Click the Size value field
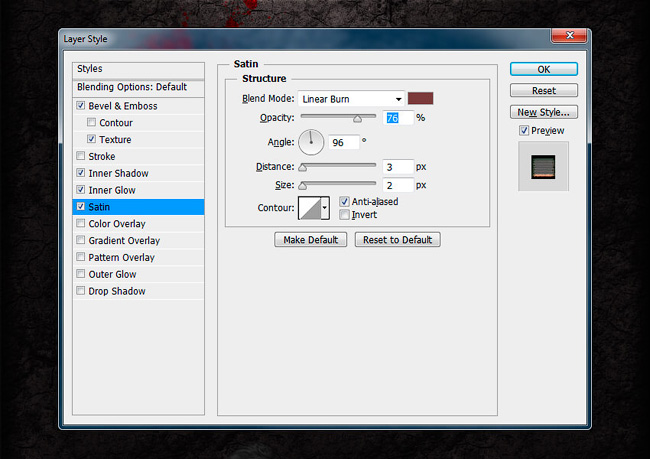This screenshot has width=650, height=459. point(398,185)
